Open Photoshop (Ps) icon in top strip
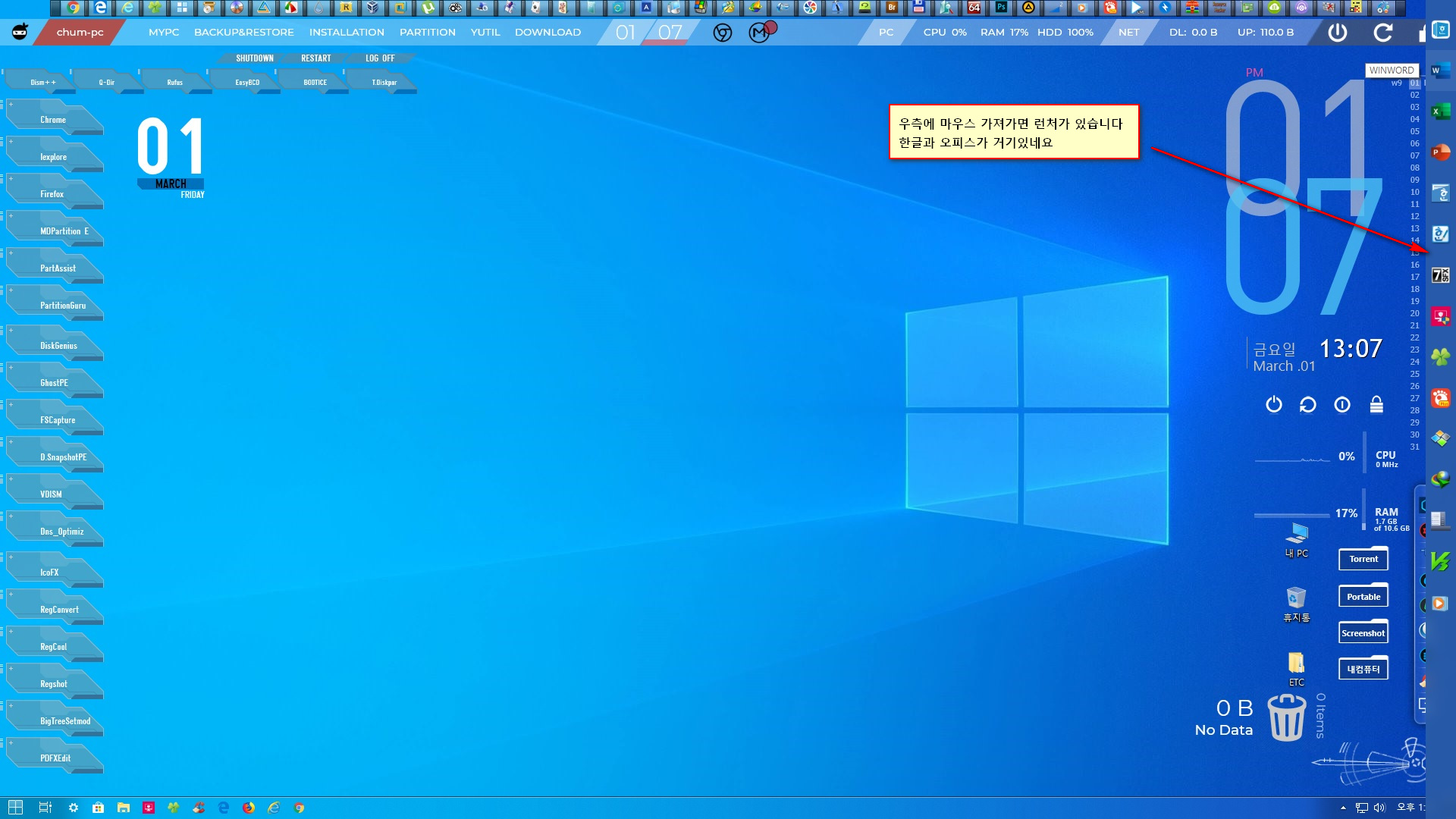The width and height of the screenshot is (1456, 819). pyautogui.click(x=1001, y=8)
